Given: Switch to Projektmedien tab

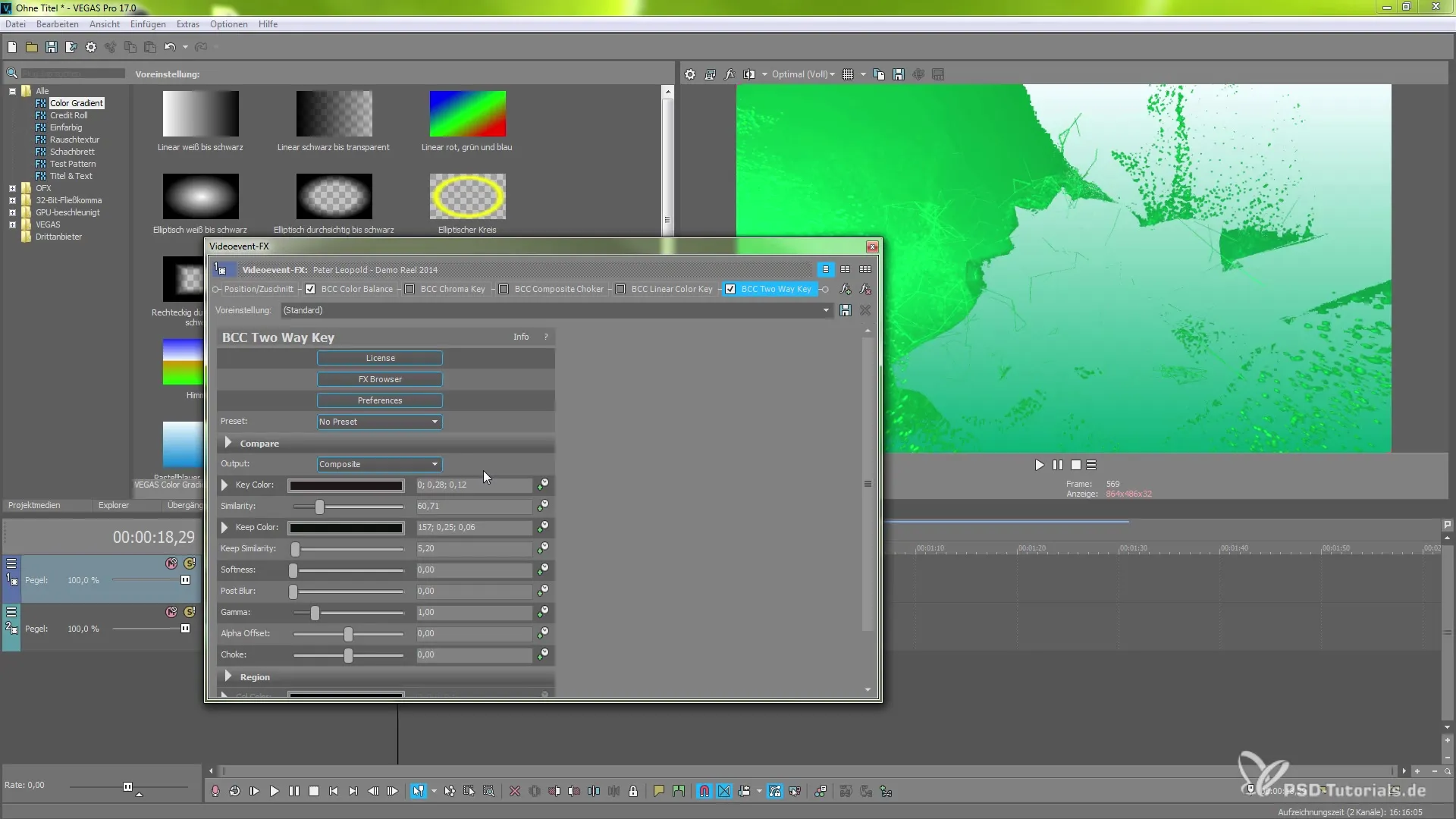Looking at the screenshot, I should tap(34, 505).
